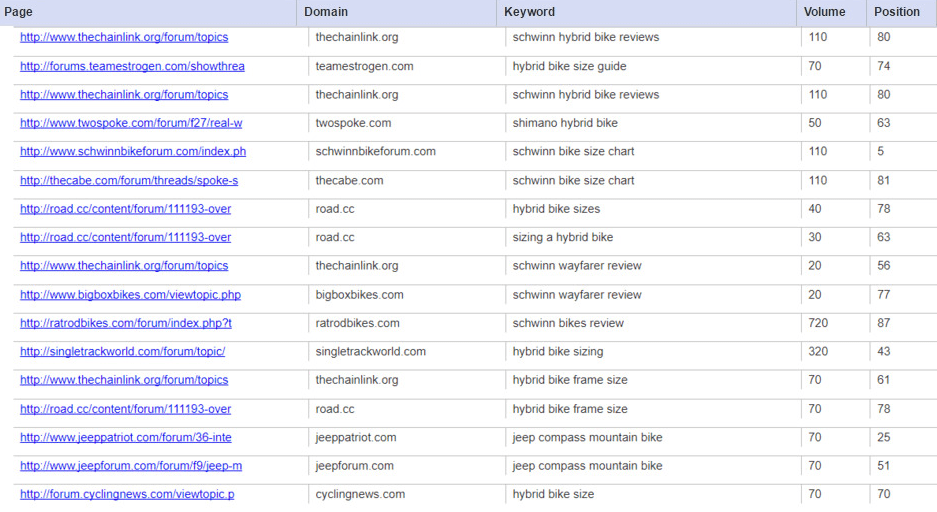Click the keyword 'hybrid bike size guide'
The image size is (937, 512).
coord(569,66)
